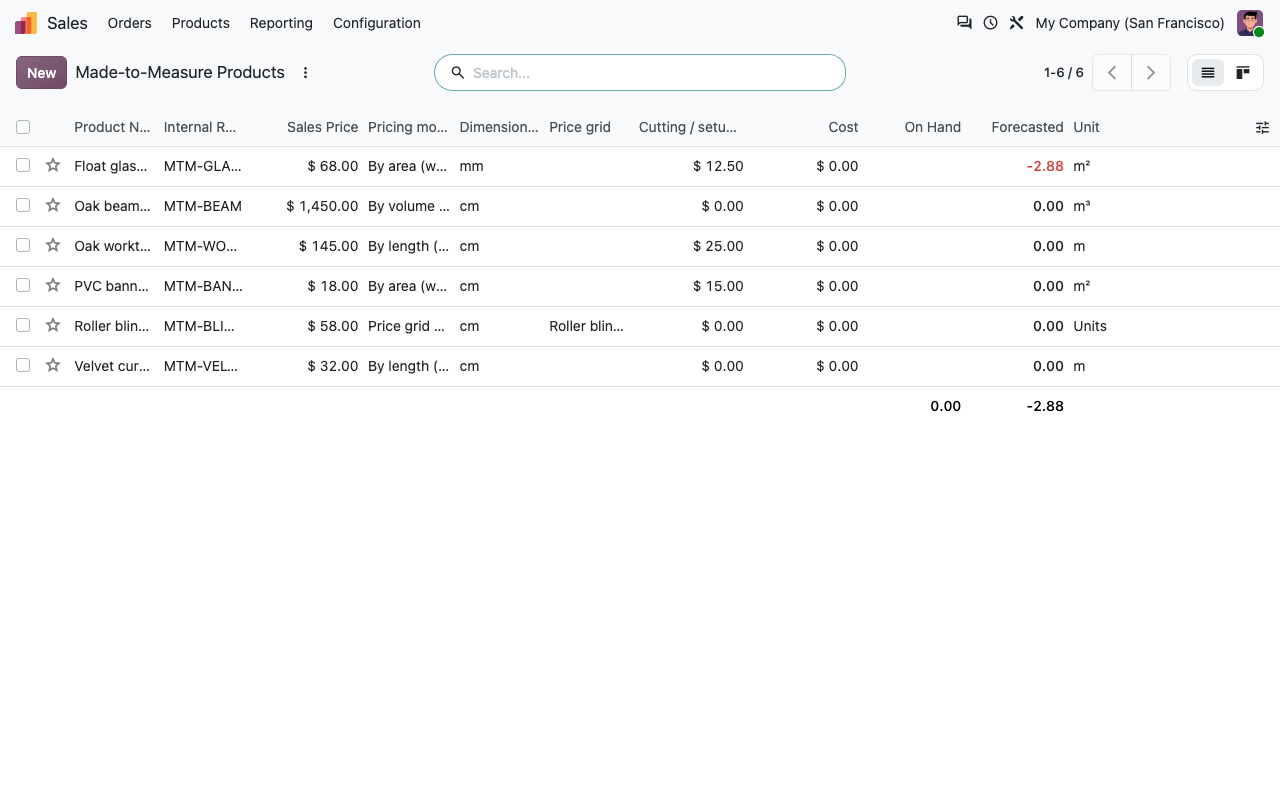Viewport: 1280px width, 800px height.
Task: Star the Oak worktop product as favorite
Action: point(53,245)
